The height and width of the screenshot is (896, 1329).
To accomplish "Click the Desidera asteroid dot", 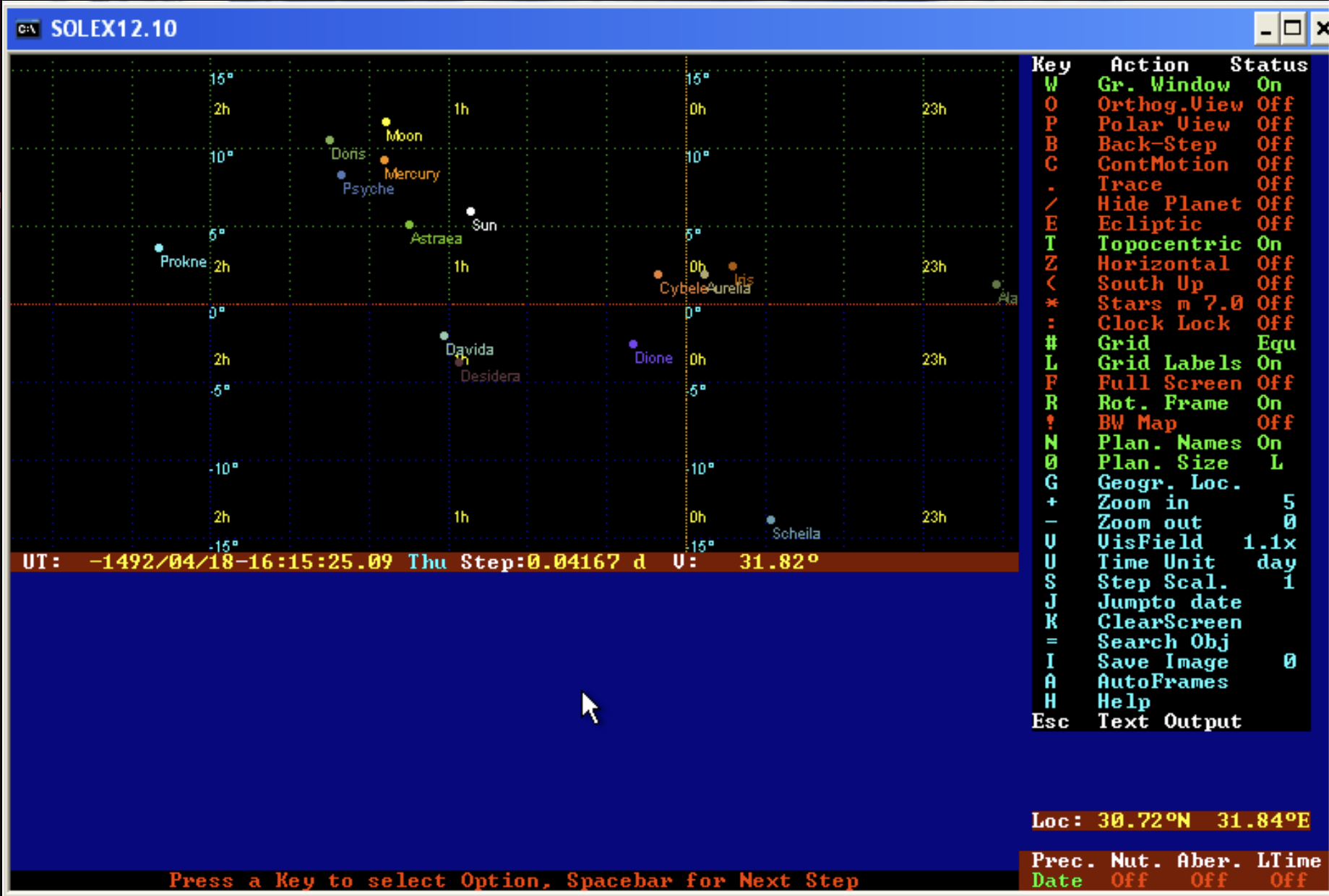I will coord(458,362).
